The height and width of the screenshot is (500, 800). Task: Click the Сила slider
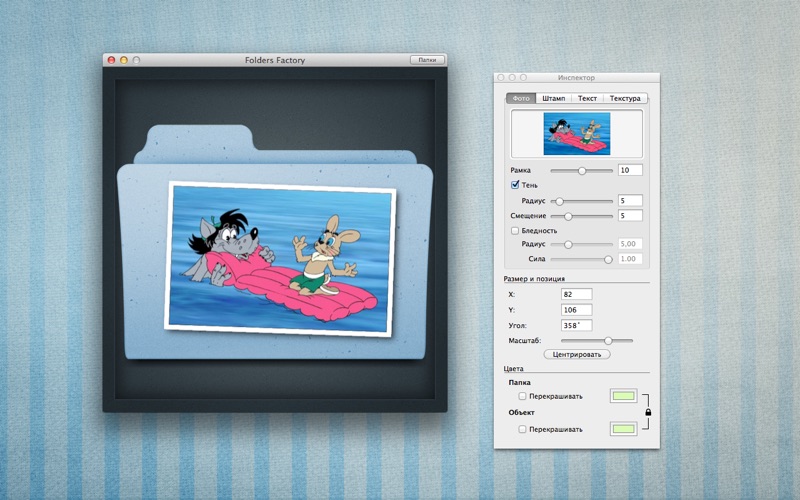(x=582, y=259)
